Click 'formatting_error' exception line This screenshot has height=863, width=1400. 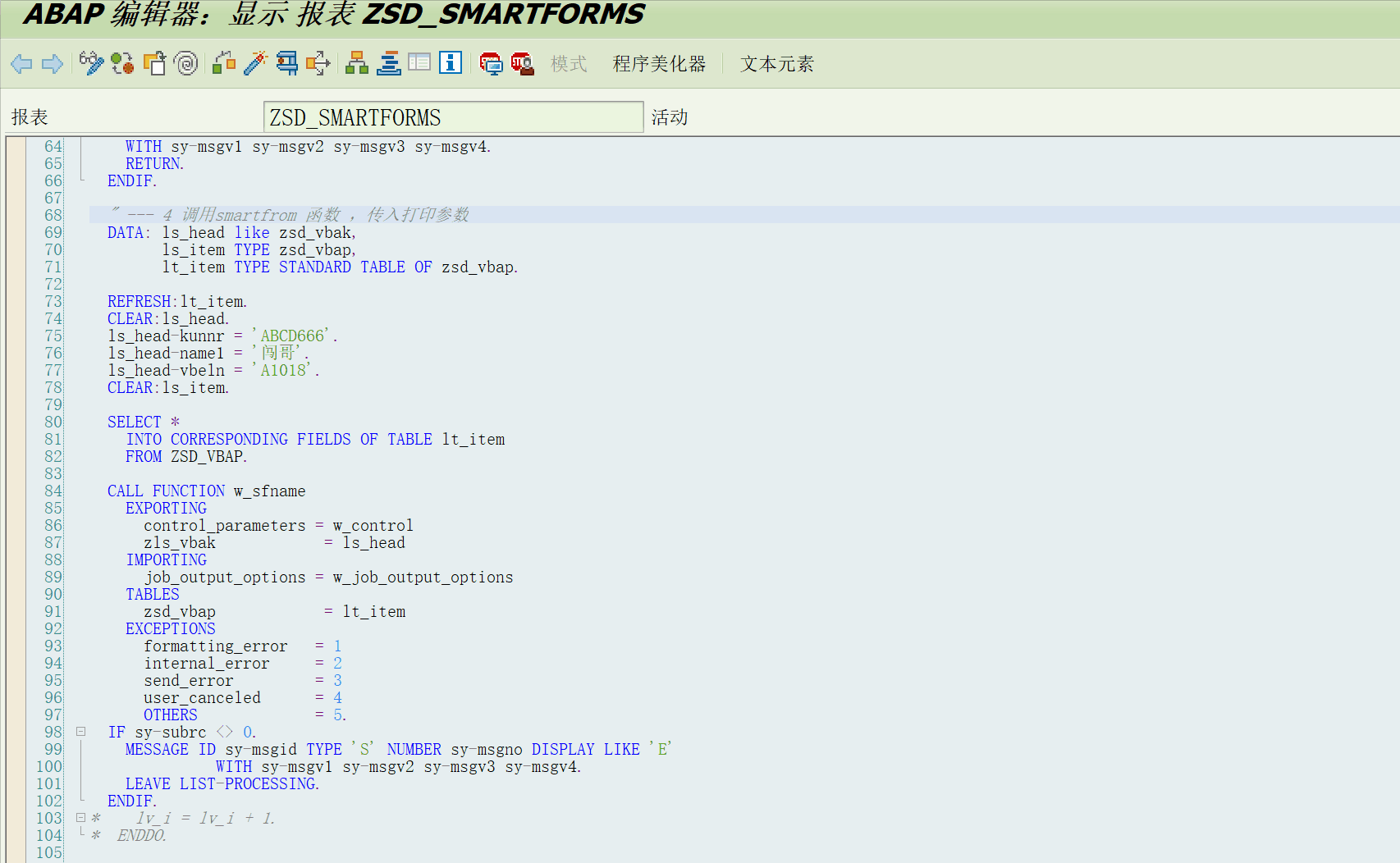click(x=242, y=646)
